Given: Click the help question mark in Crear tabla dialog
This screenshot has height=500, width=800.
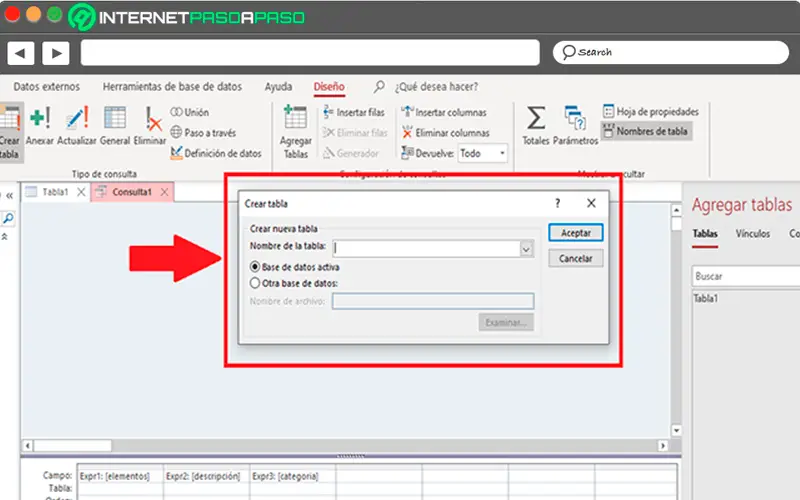Looking at the screenshot, I should [x=557, y=203].
